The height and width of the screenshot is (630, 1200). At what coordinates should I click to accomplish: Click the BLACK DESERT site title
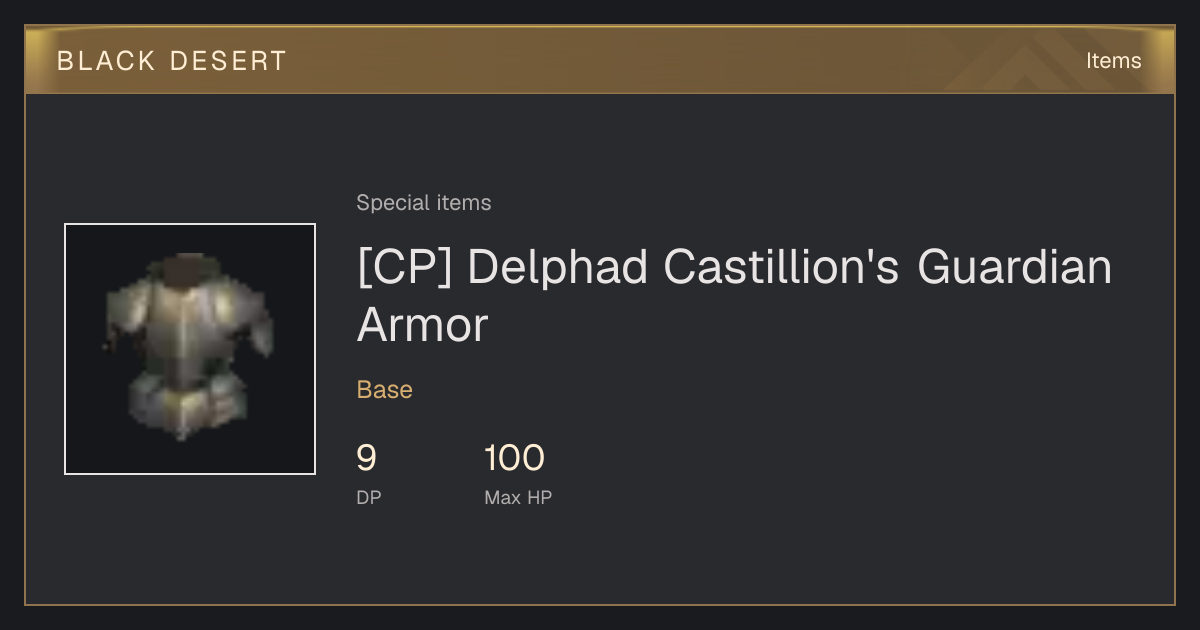[172, 61]
